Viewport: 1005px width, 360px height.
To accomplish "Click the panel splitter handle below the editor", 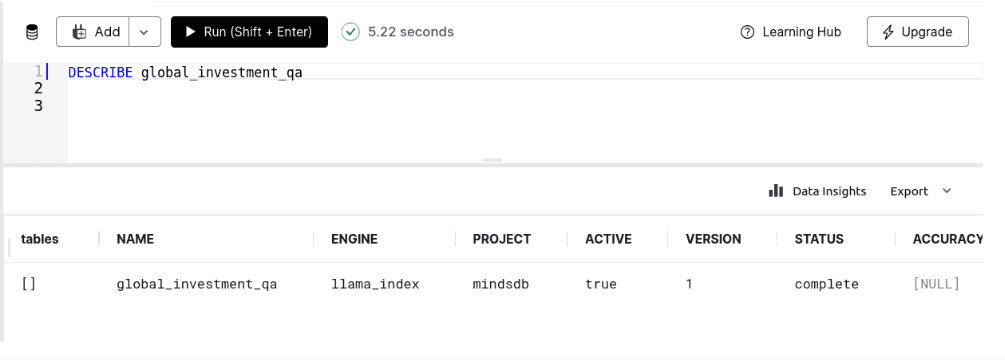I will click(x=492, y=160).
